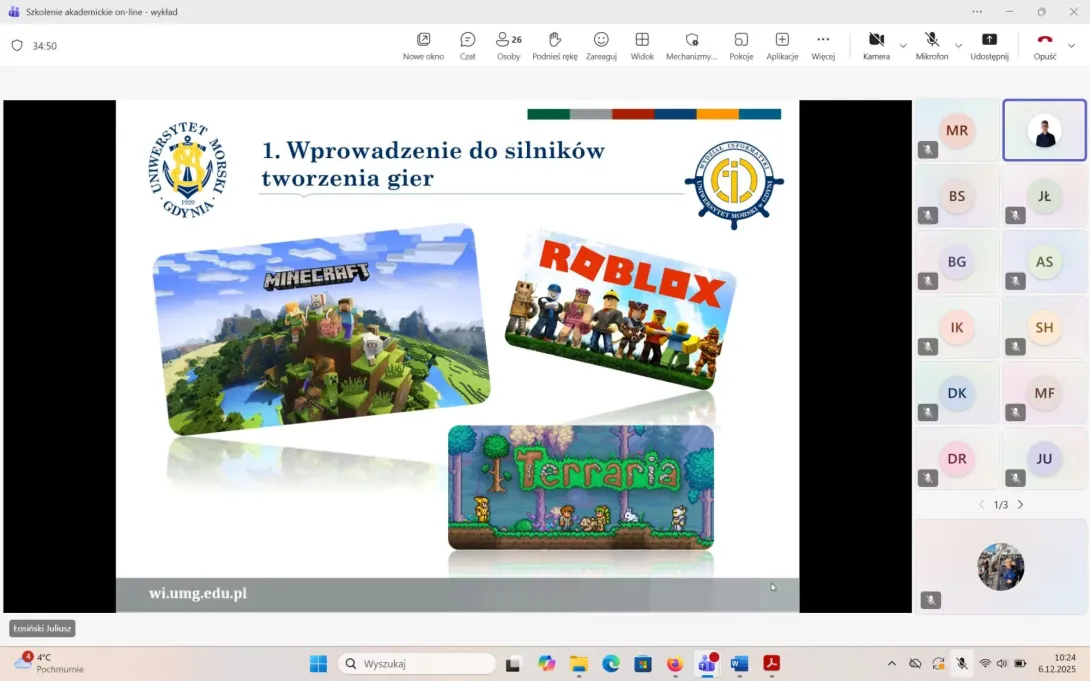Go to next participants page
The image size is (1090, 681).
coord(1020,505)
